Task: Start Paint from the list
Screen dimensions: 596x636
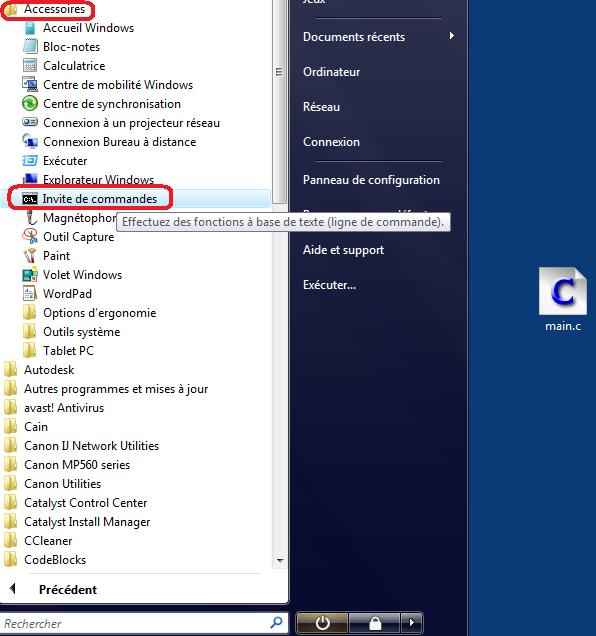Action: (x=56, y=256)
